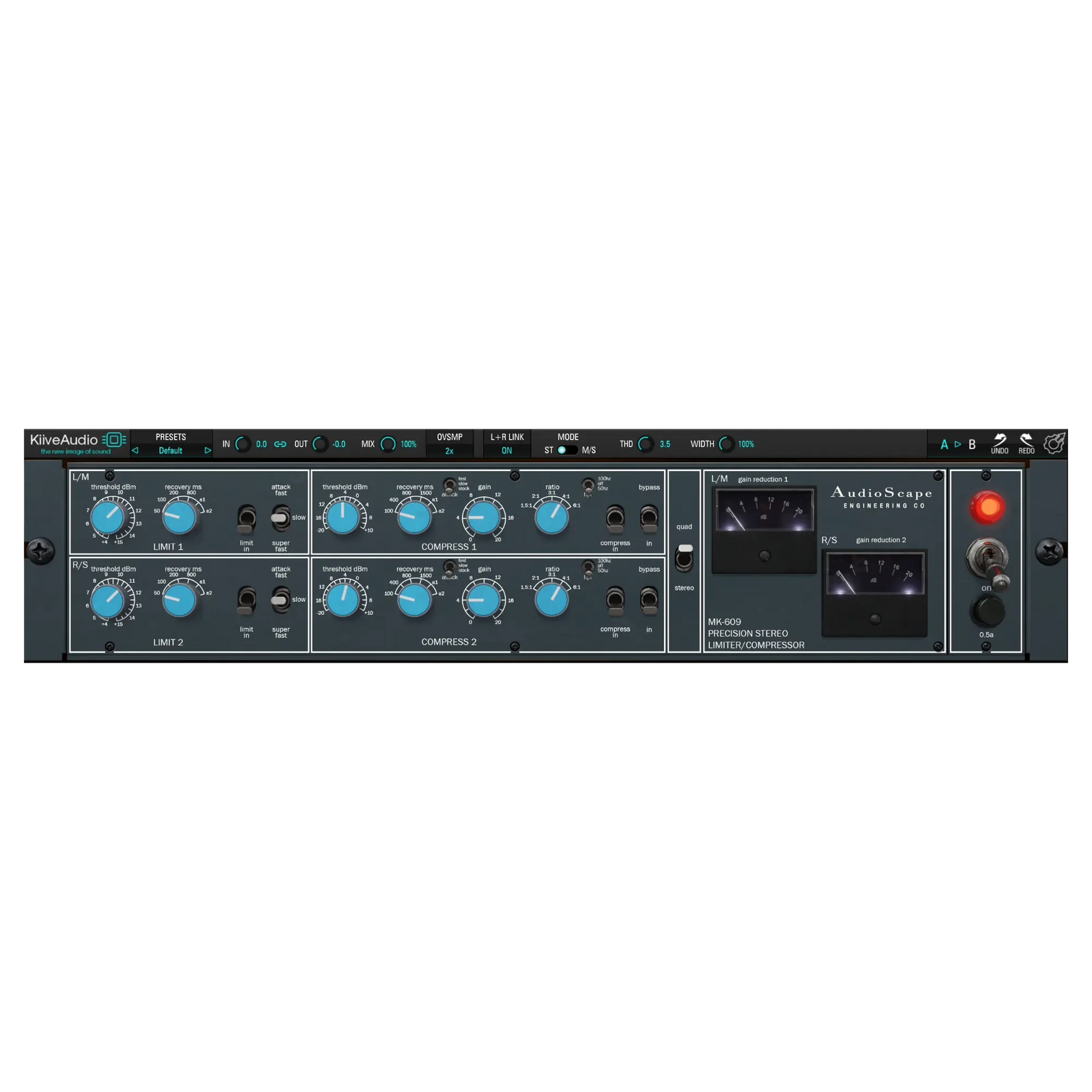Go to the previous preset arrow
Viewport: 1092px width, 1092px height.
click(135, 450)
